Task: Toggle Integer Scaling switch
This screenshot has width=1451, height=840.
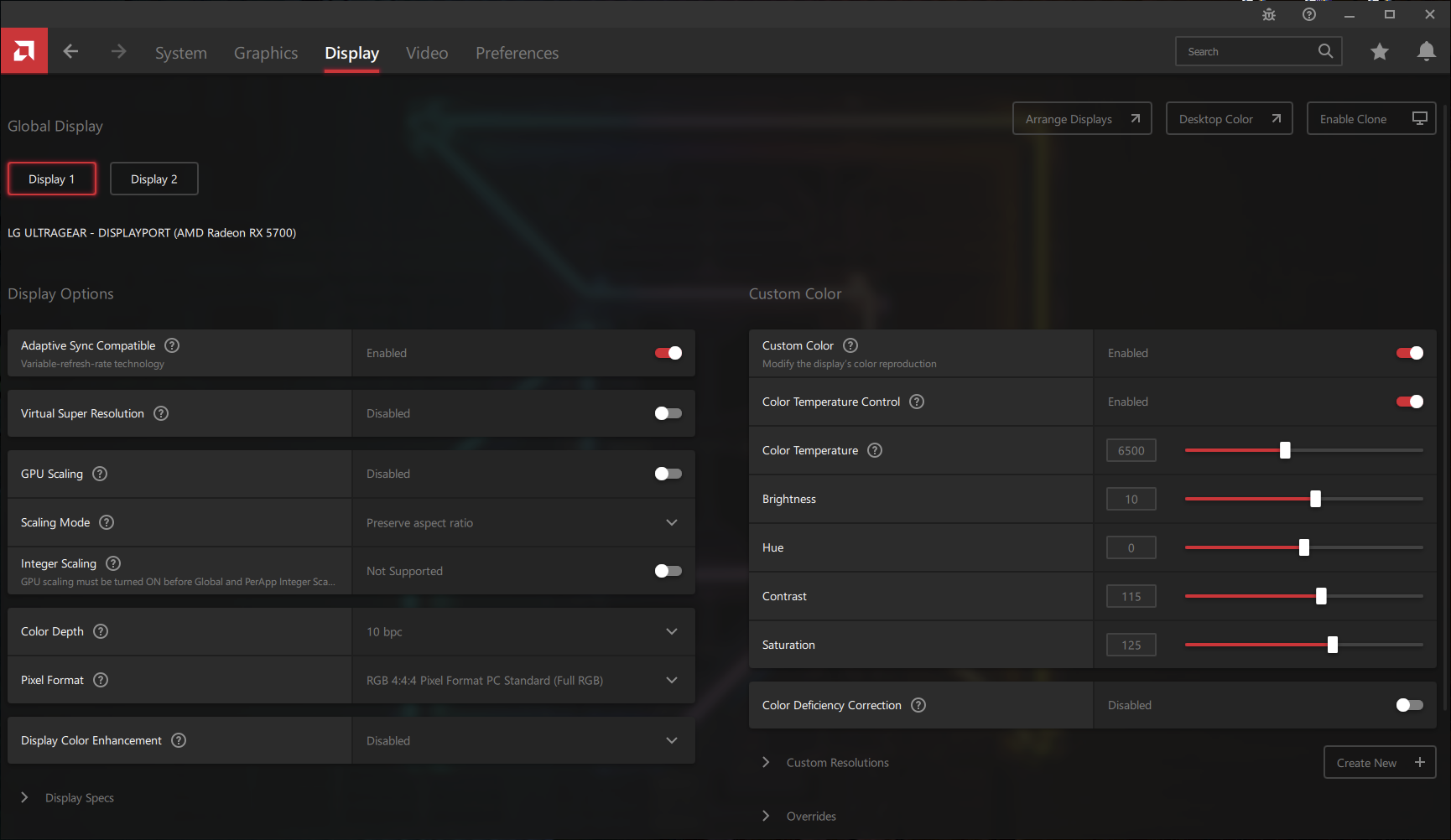Action: (668, 571)
